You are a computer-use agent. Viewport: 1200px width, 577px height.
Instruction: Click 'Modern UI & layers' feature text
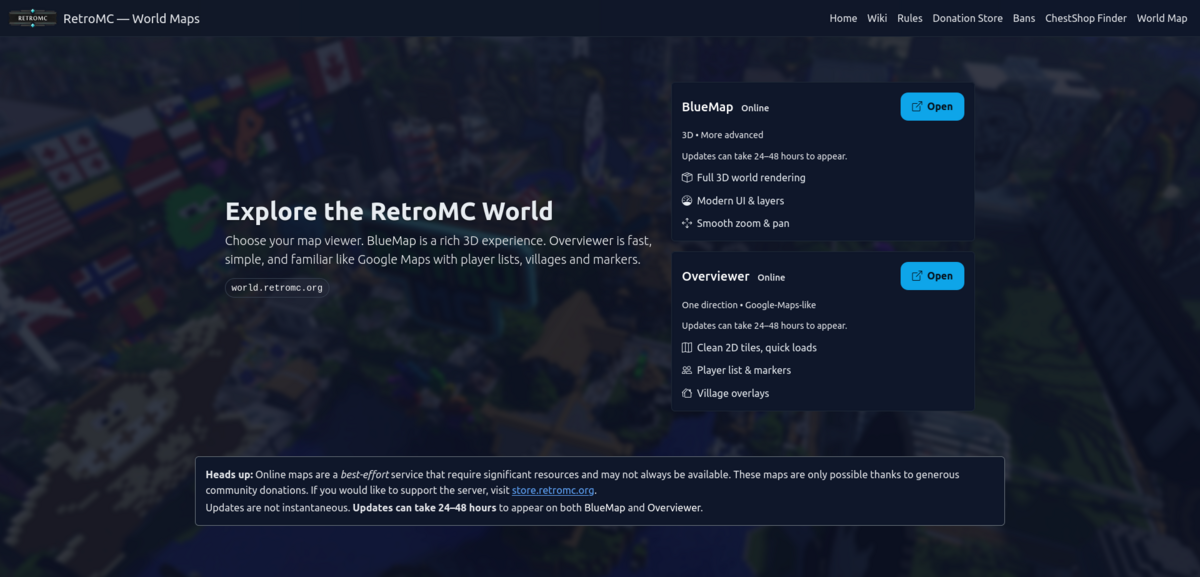click(740, 200)
